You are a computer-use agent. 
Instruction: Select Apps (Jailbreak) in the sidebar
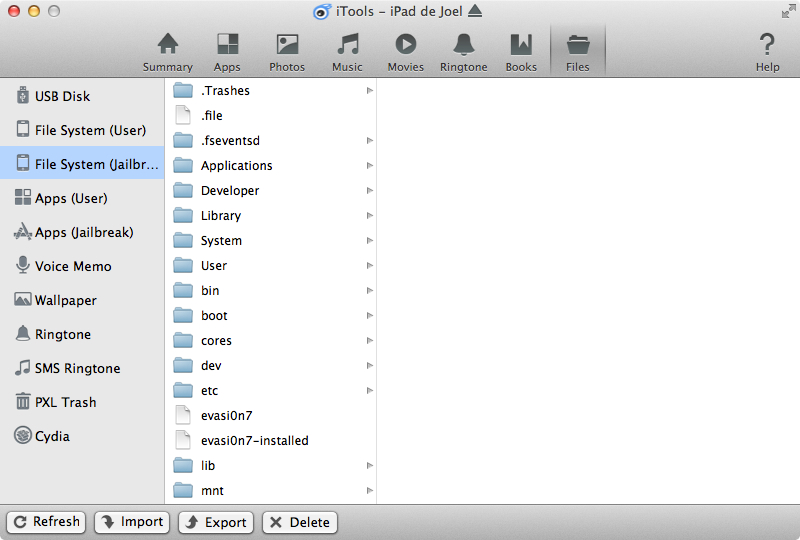point(82,232)
